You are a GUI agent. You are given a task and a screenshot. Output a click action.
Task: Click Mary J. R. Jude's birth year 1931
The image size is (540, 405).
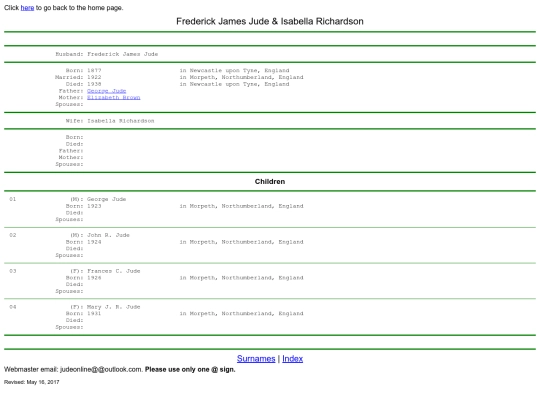point(94,313)
